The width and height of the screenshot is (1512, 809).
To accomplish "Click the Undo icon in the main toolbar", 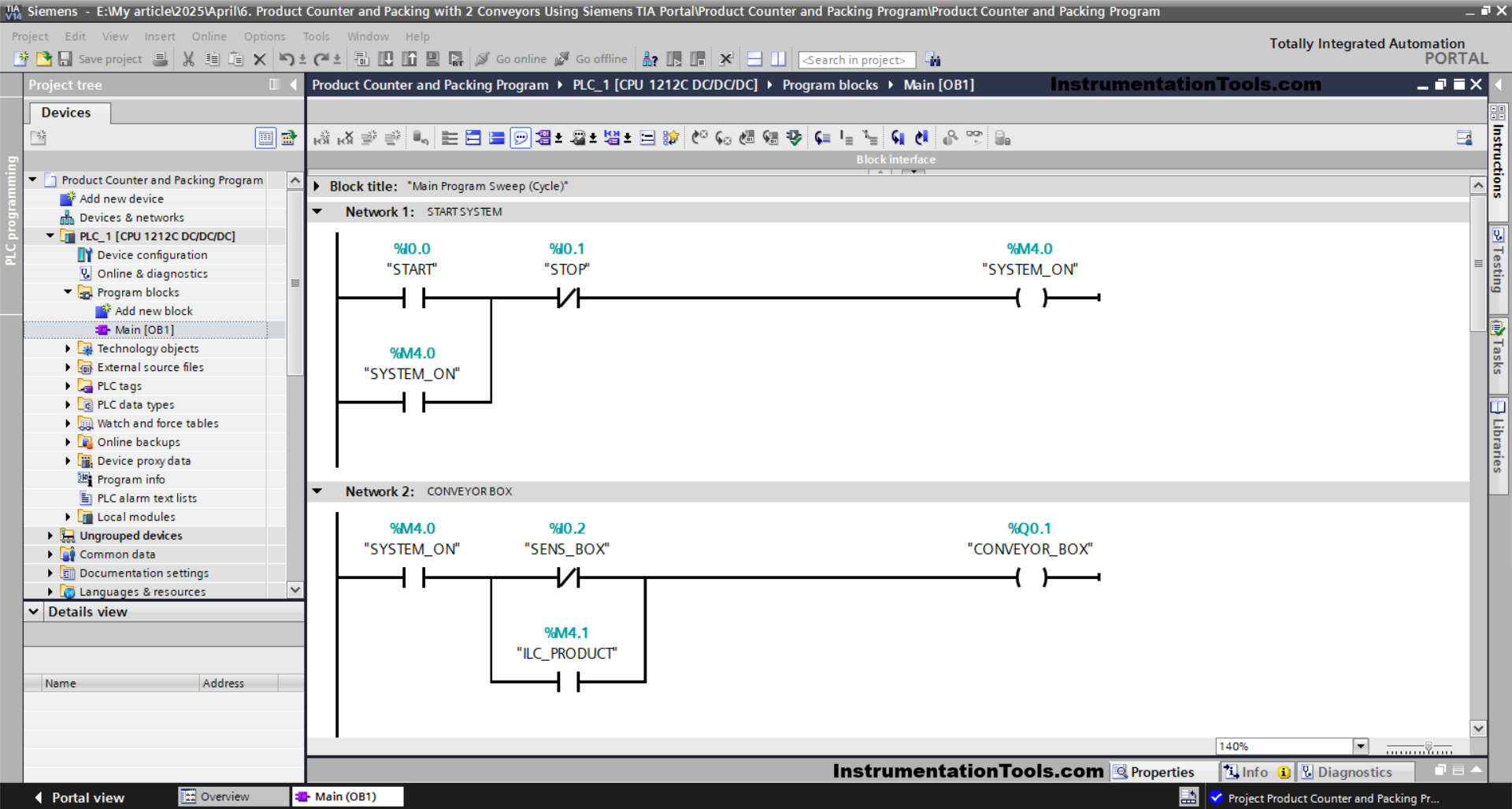I will click(x=288, y=59).
